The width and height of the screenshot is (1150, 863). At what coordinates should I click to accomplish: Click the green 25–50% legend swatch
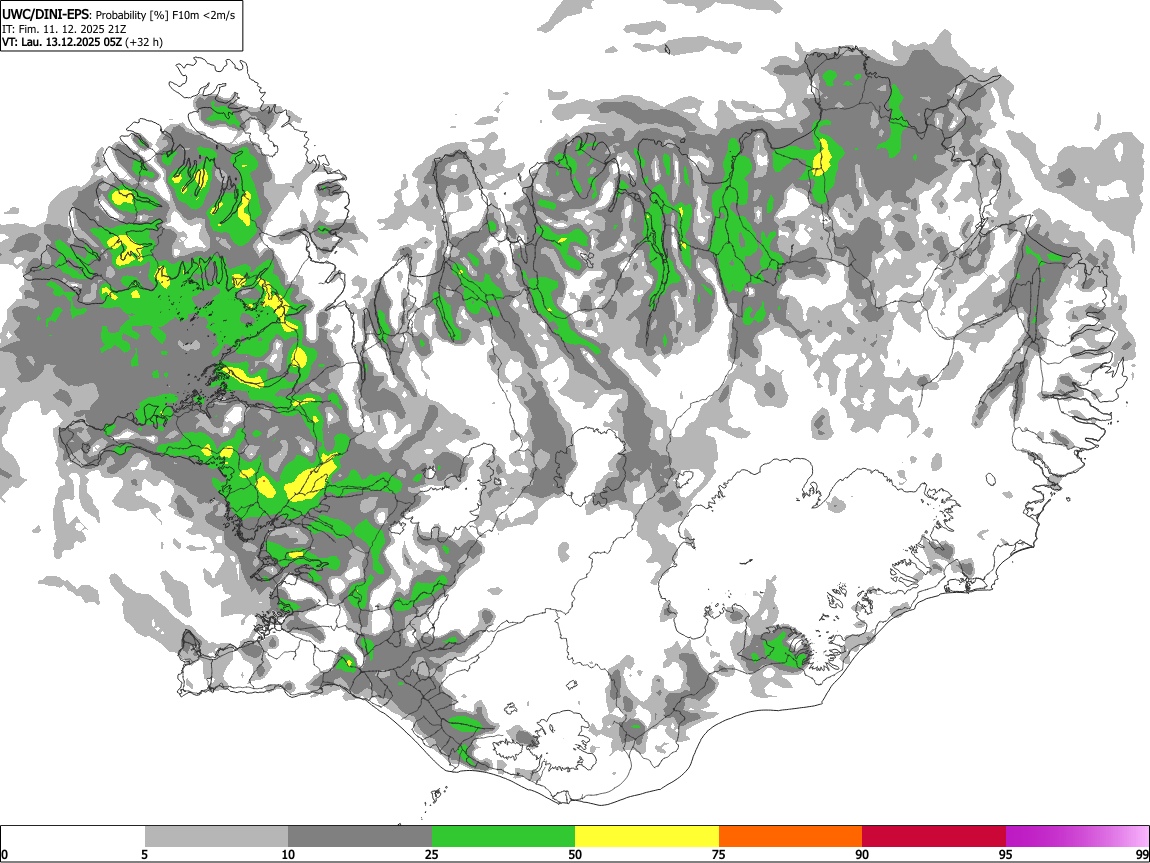click(x=503, y=837)
